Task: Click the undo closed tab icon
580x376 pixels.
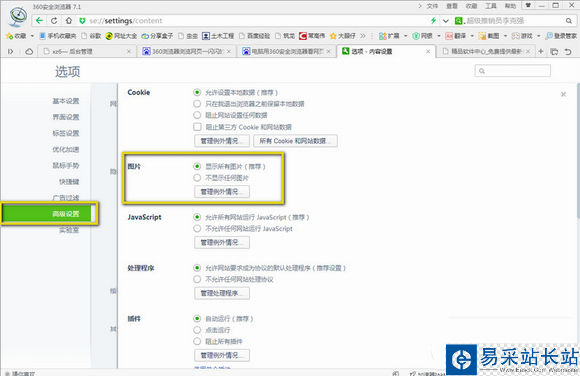Action: click(568, 52)
